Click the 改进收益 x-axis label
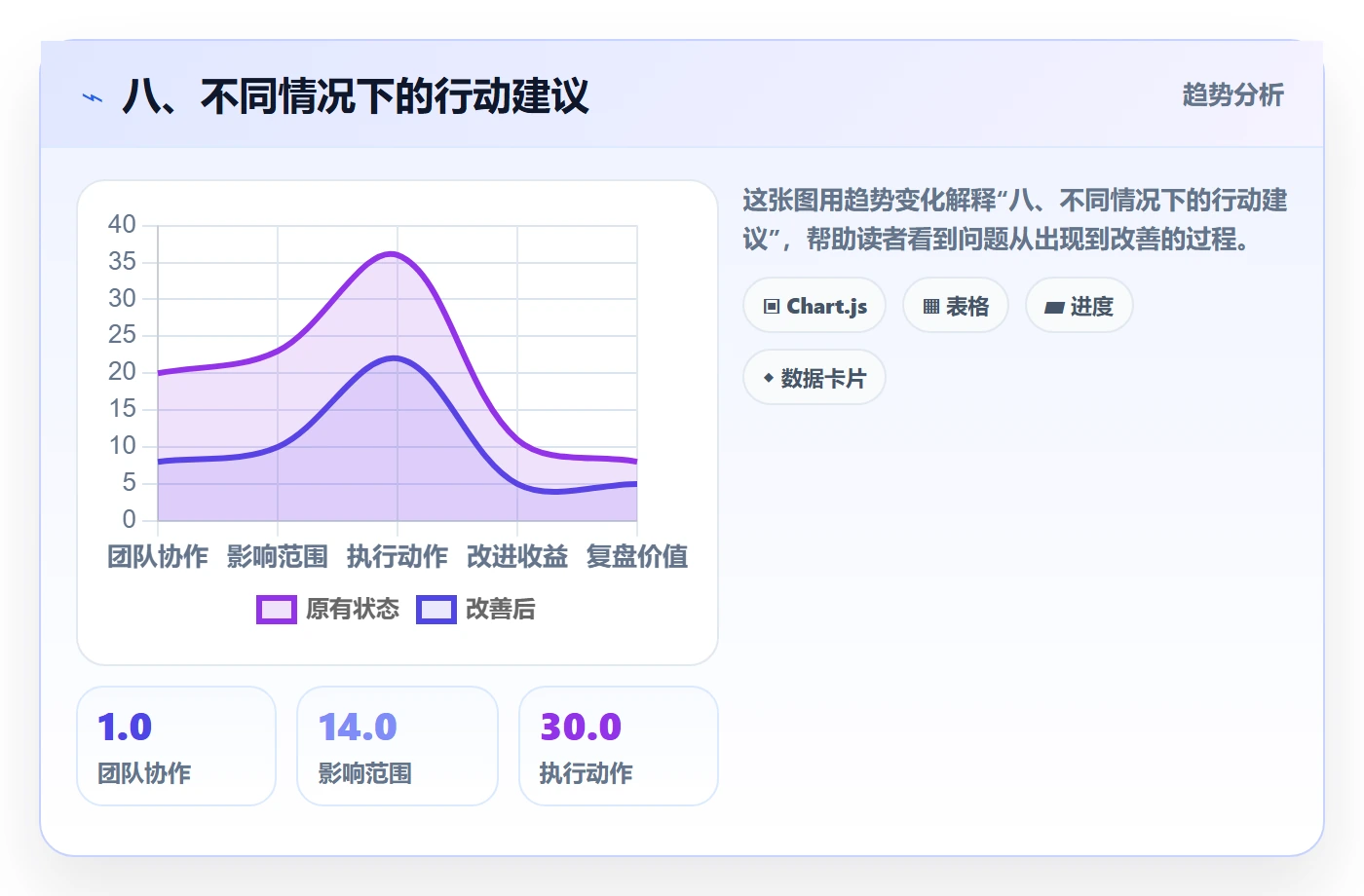The width and height of the screenshot is (1364, 896). pos(517,556)
